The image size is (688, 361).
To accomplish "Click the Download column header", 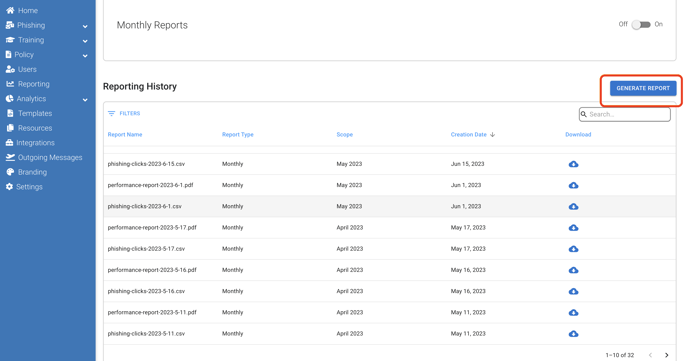I will click(578, 135).
